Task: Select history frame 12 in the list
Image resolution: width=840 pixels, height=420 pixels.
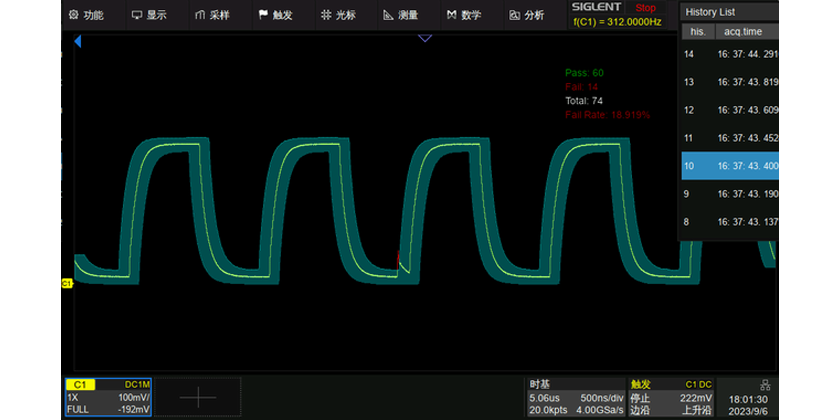Action: click(728, 110)
